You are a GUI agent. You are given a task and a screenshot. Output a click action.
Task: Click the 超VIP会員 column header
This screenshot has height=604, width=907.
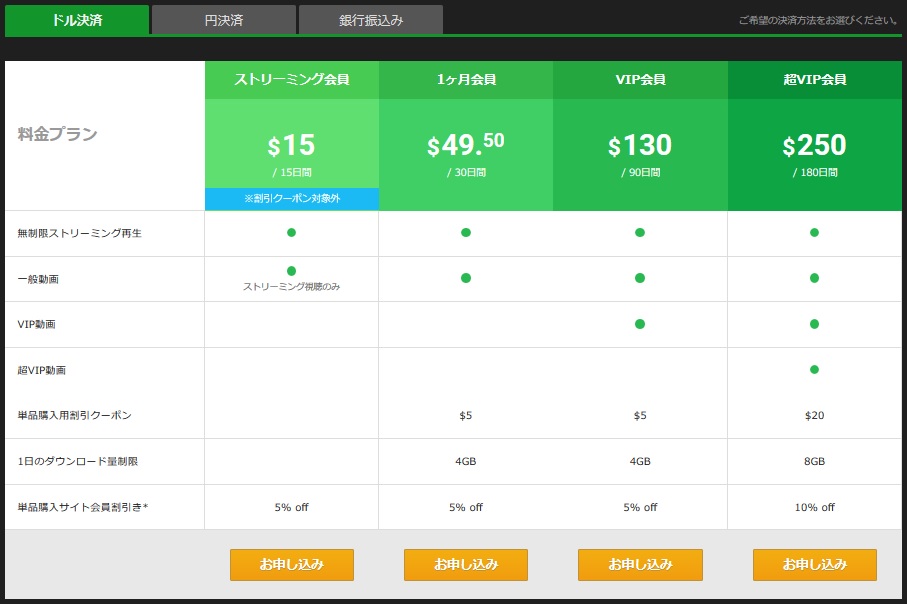(x=814, y=80)
